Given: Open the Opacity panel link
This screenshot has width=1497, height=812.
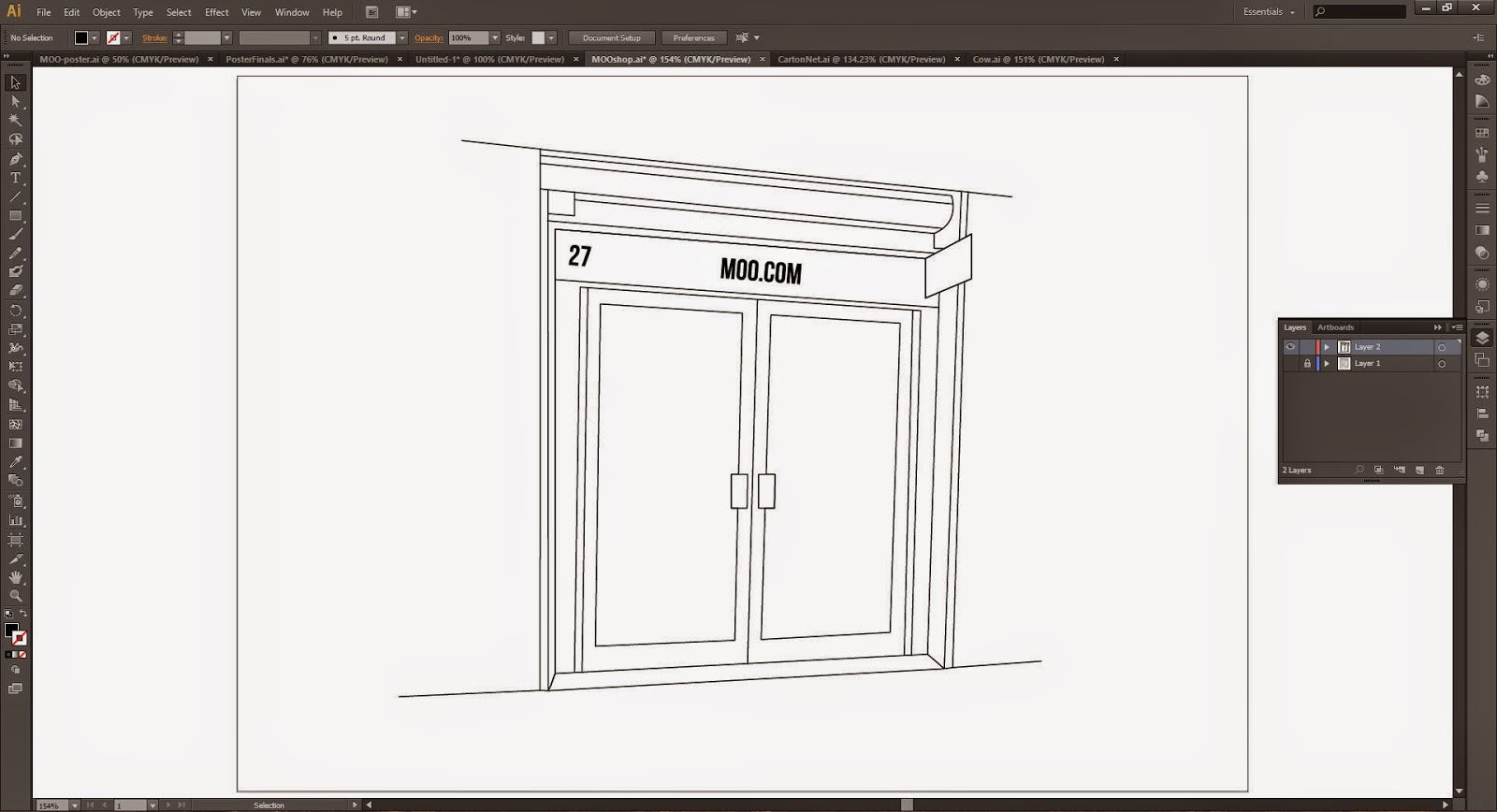Looking at the screenshot, I should (x=429, y=38).
